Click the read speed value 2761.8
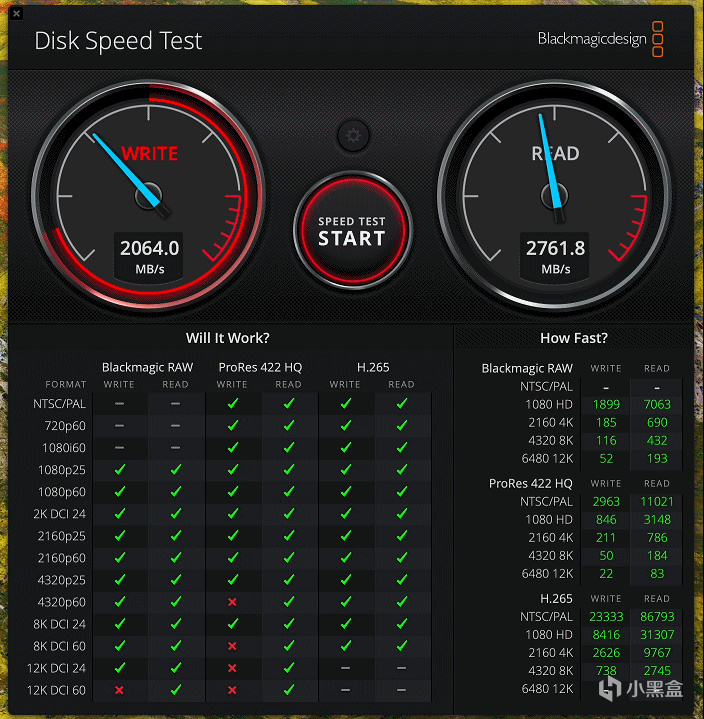The height and width of the screenshot is (719, 704). pos(555,248)
